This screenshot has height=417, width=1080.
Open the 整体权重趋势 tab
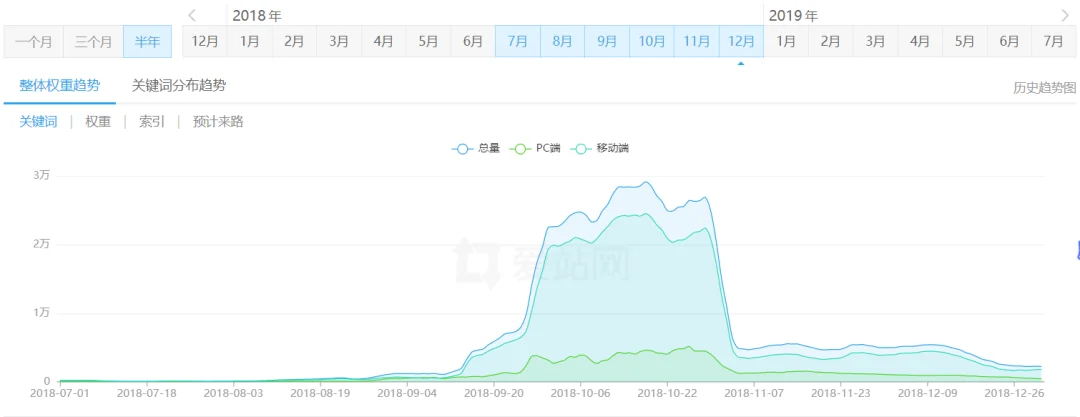tap(60, 85)
